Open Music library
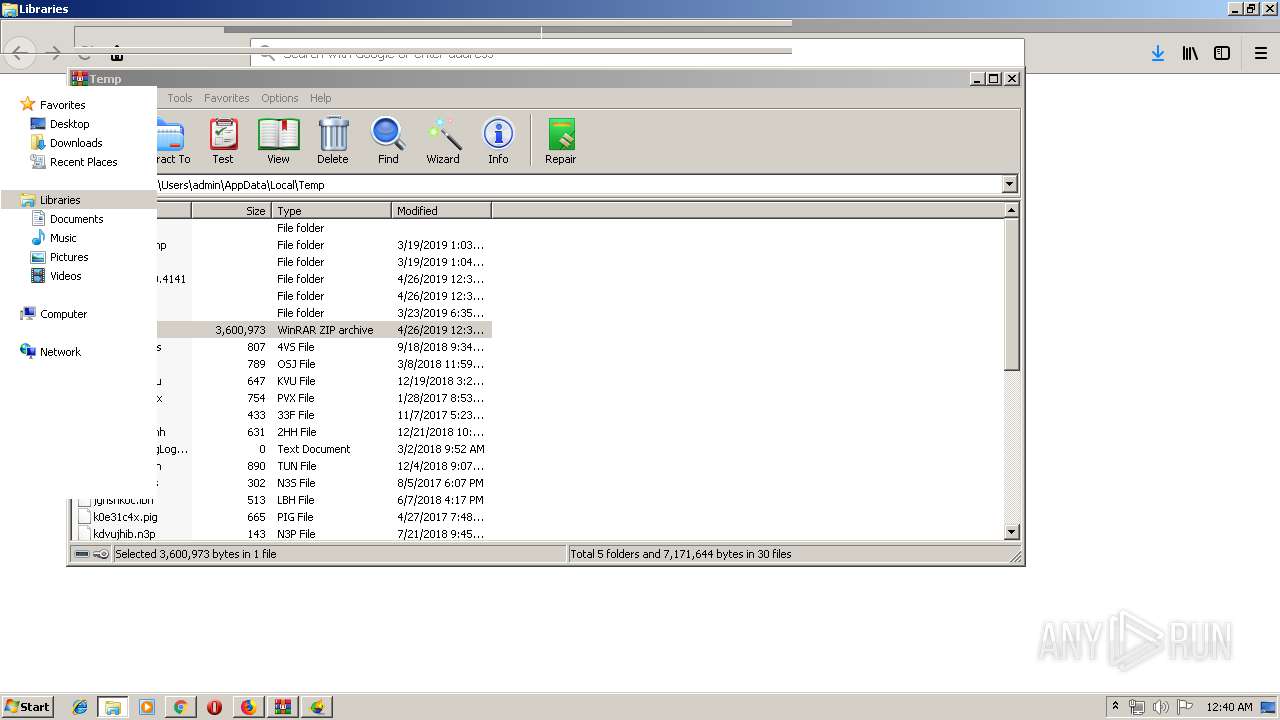 63,238
